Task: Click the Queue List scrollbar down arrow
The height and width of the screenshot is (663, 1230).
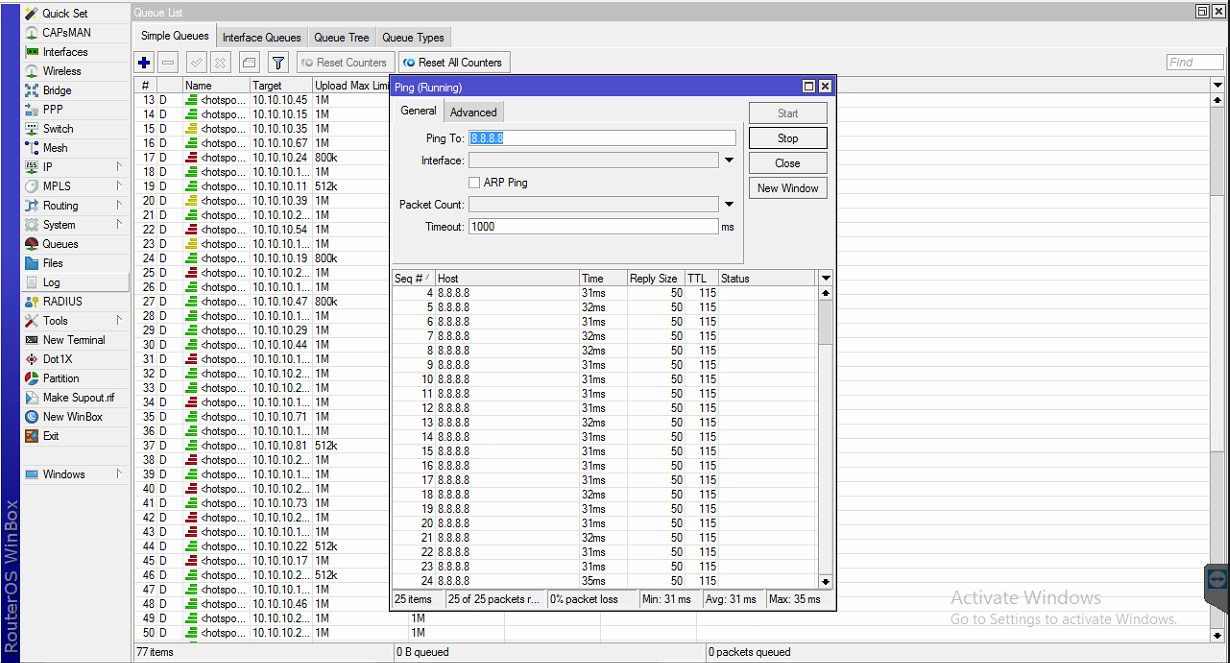Action: pyautogui.click(x=1217, y=635)
